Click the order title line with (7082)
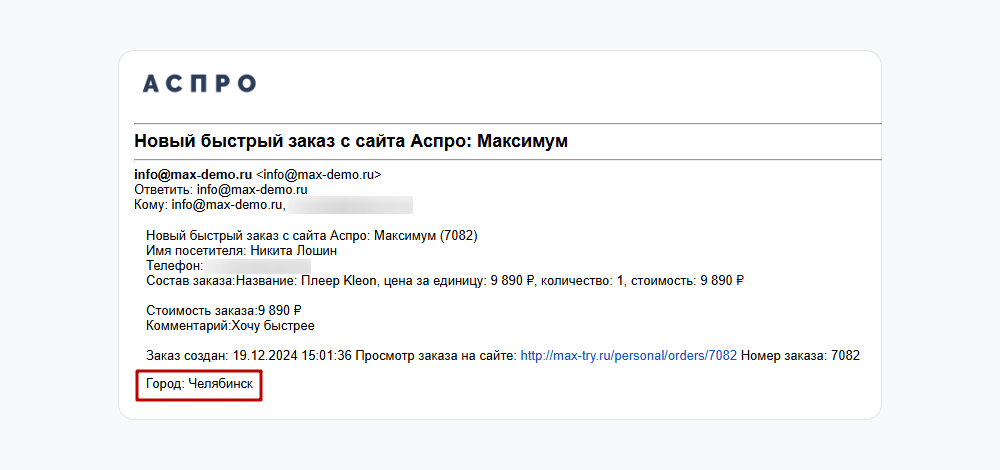The width and height of the screenshot is (1000, 470). [x=312, y=236]
